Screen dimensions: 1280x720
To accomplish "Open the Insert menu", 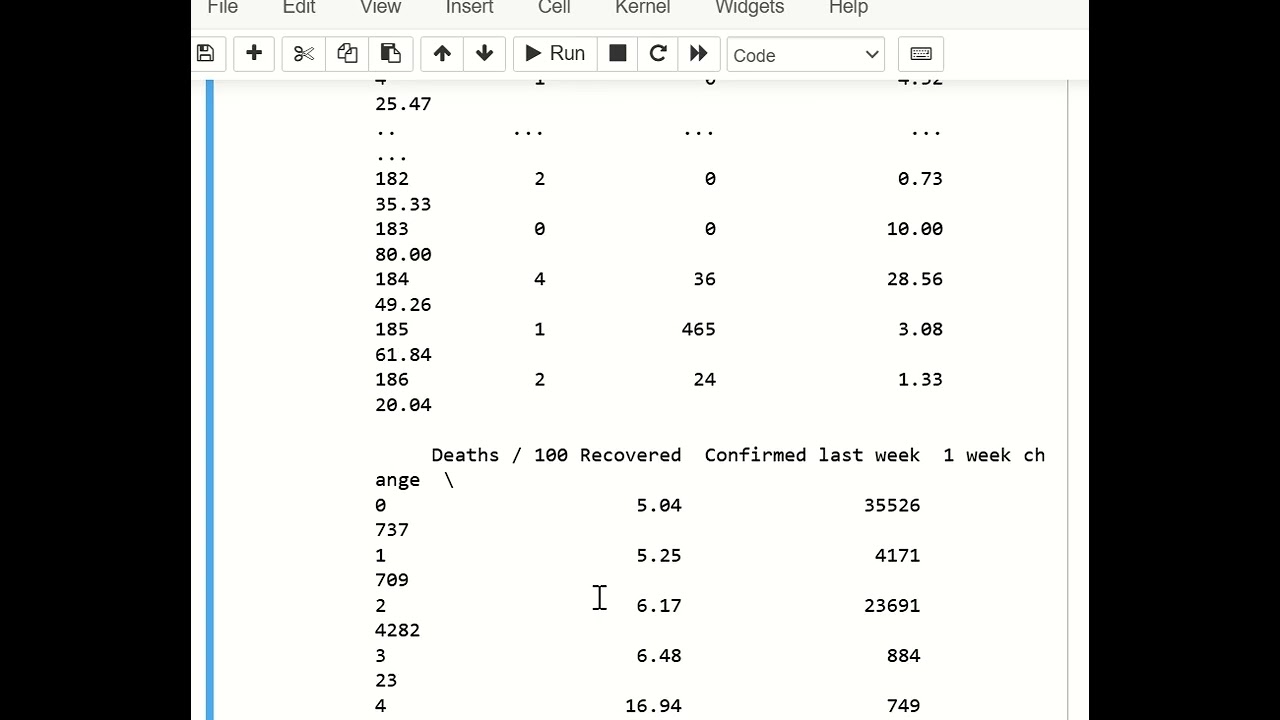I will [x=469, y=8].
